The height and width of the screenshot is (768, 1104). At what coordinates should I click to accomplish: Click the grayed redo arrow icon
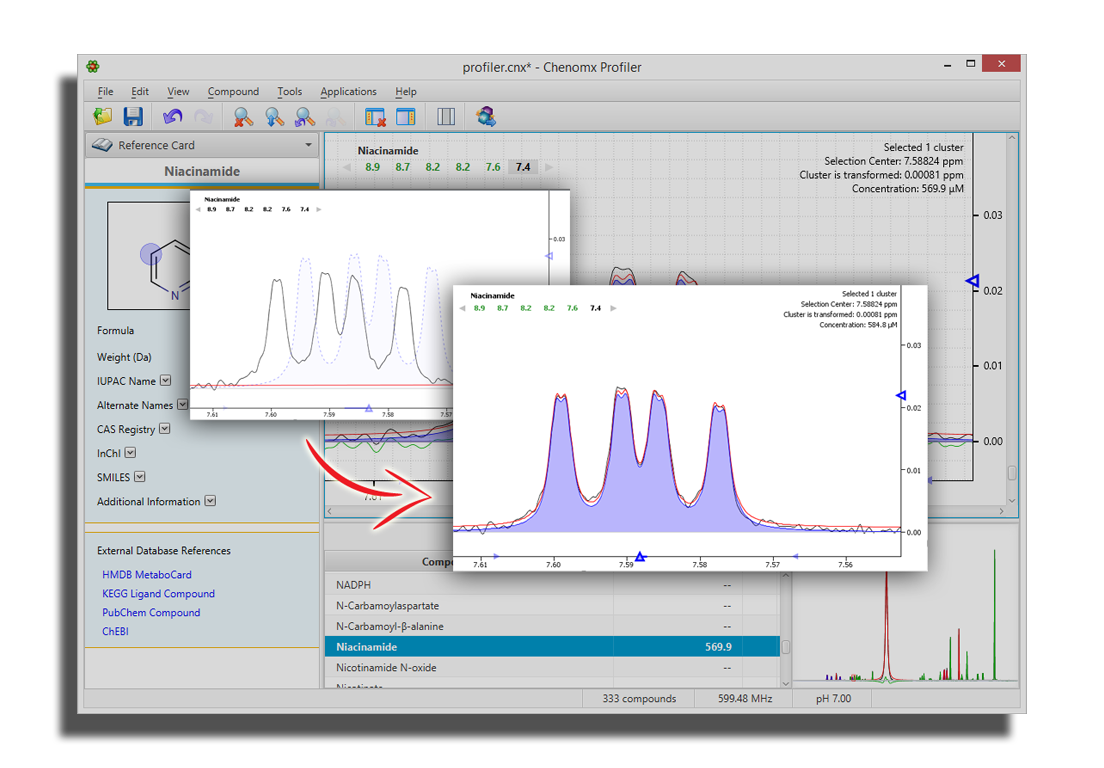(203, 116)
